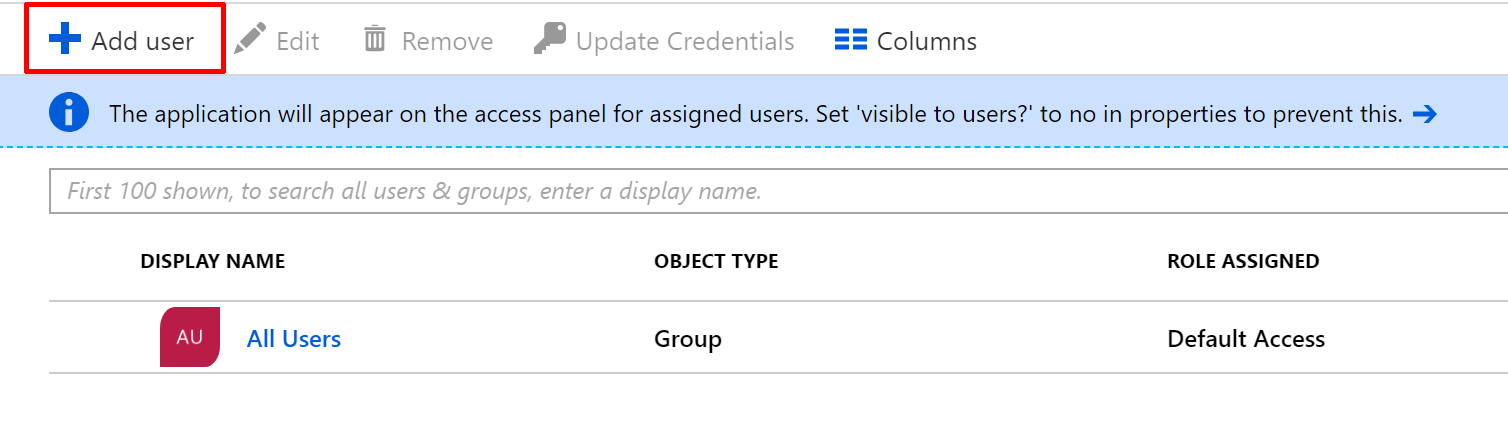
Task: Click the Add user label
Action: [x=143, y=41]
